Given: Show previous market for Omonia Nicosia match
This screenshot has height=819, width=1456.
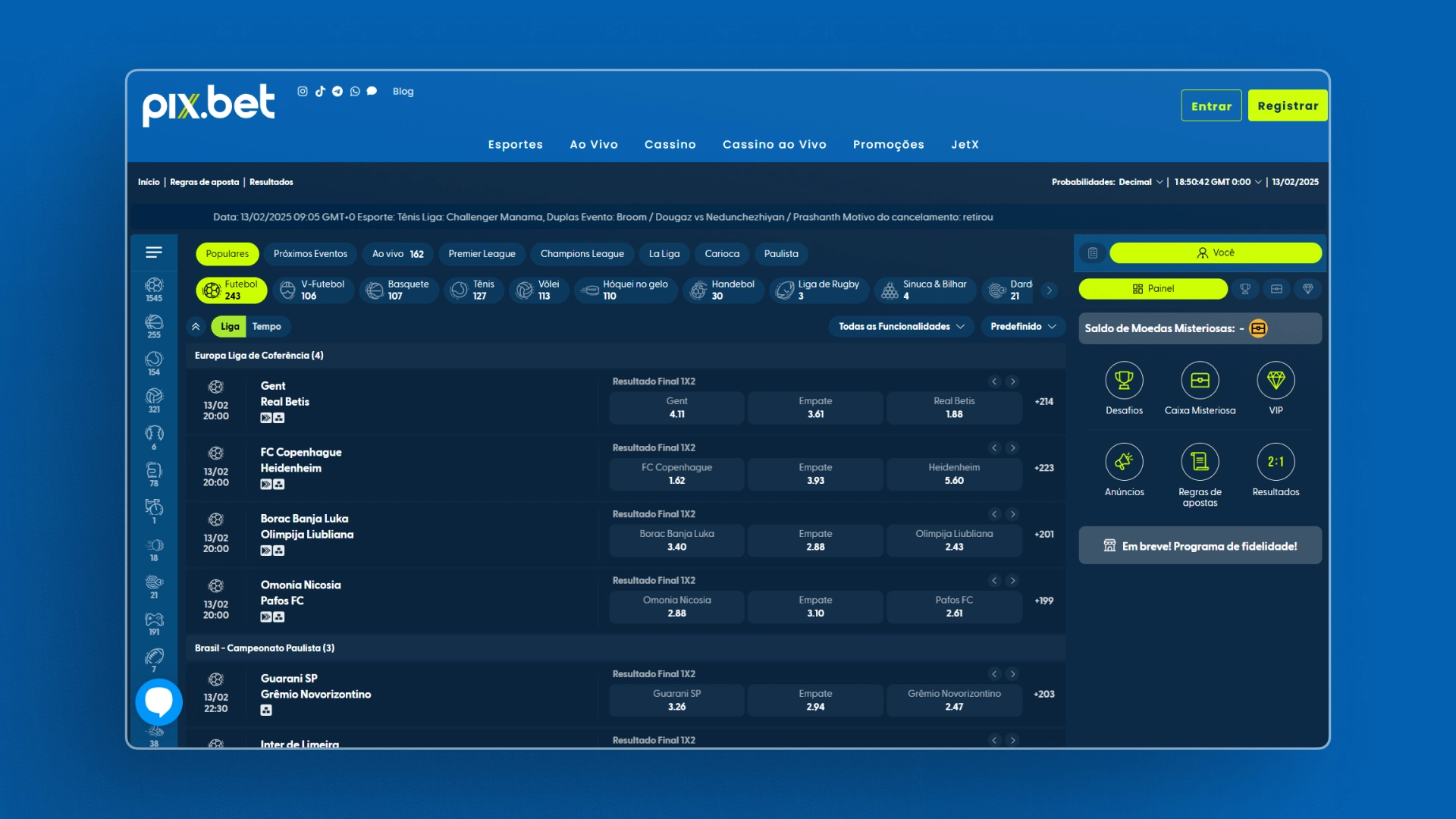Looking at the screenshot, I should tap(994, 581).
